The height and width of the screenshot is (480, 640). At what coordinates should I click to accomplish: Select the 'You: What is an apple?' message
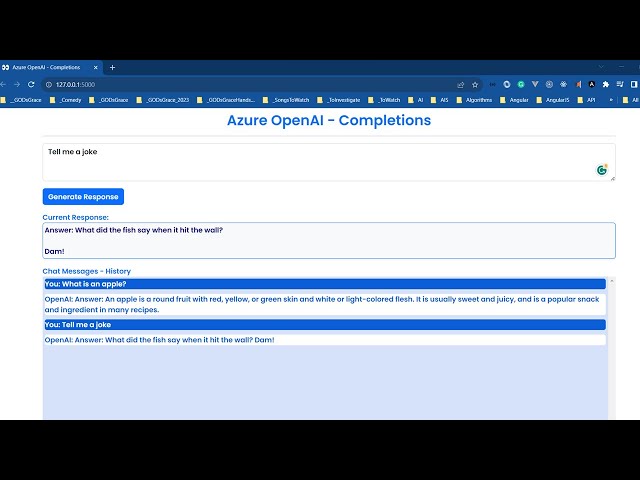coord(325,284)
